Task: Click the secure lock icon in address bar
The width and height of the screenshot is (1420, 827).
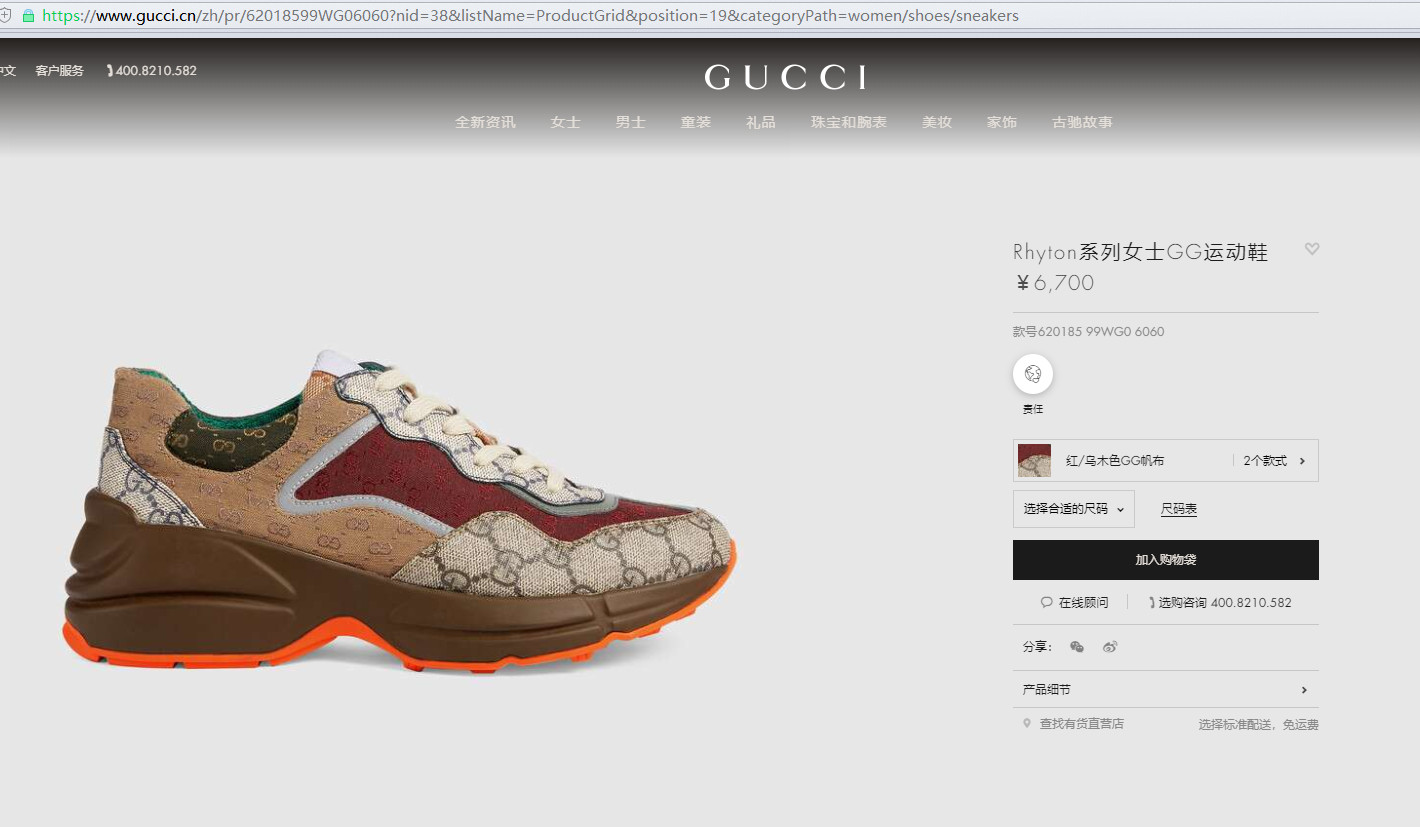Action: (x=28, y=16)
